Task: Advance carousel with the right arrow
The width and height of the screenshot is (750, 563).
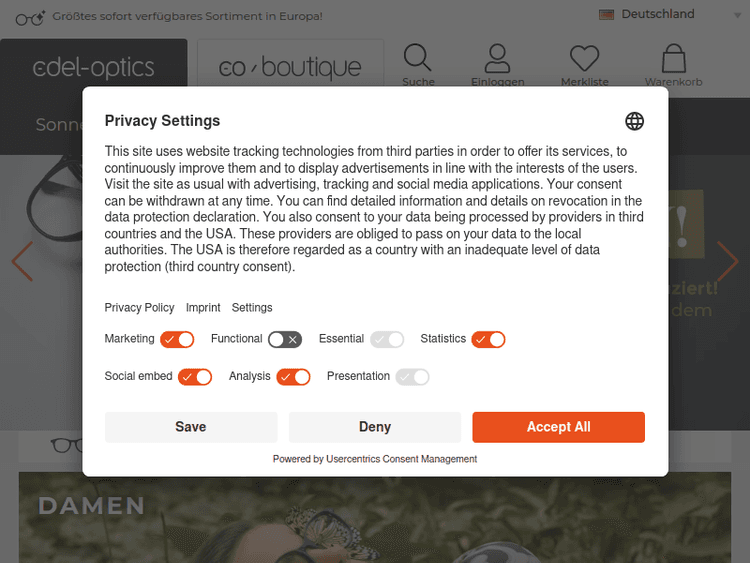Action: [x=727, y=261]
